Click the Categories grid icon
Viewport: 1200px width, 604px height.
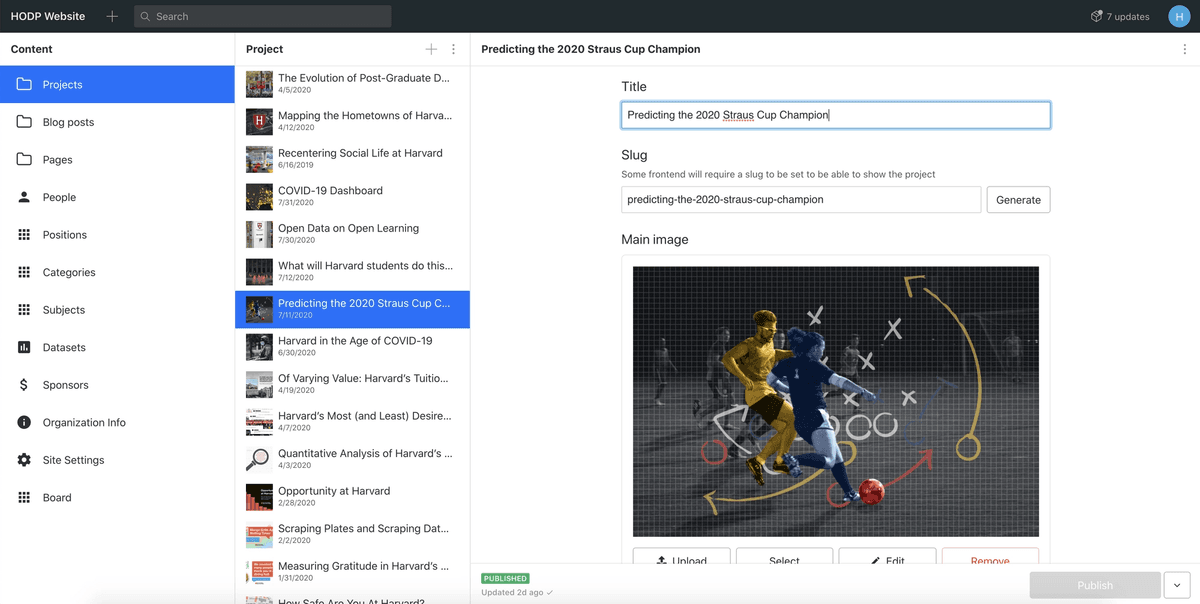click(24, 272)
